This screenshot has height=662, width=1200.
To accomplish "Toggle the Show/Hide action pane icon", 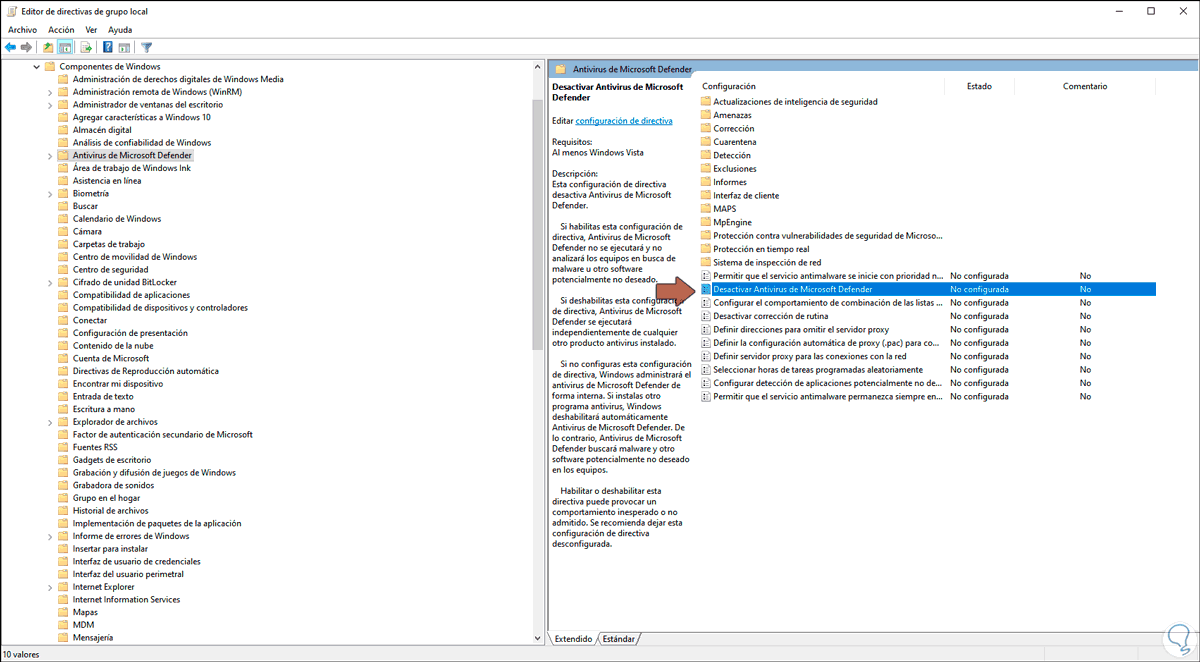I will coord(124,47).
